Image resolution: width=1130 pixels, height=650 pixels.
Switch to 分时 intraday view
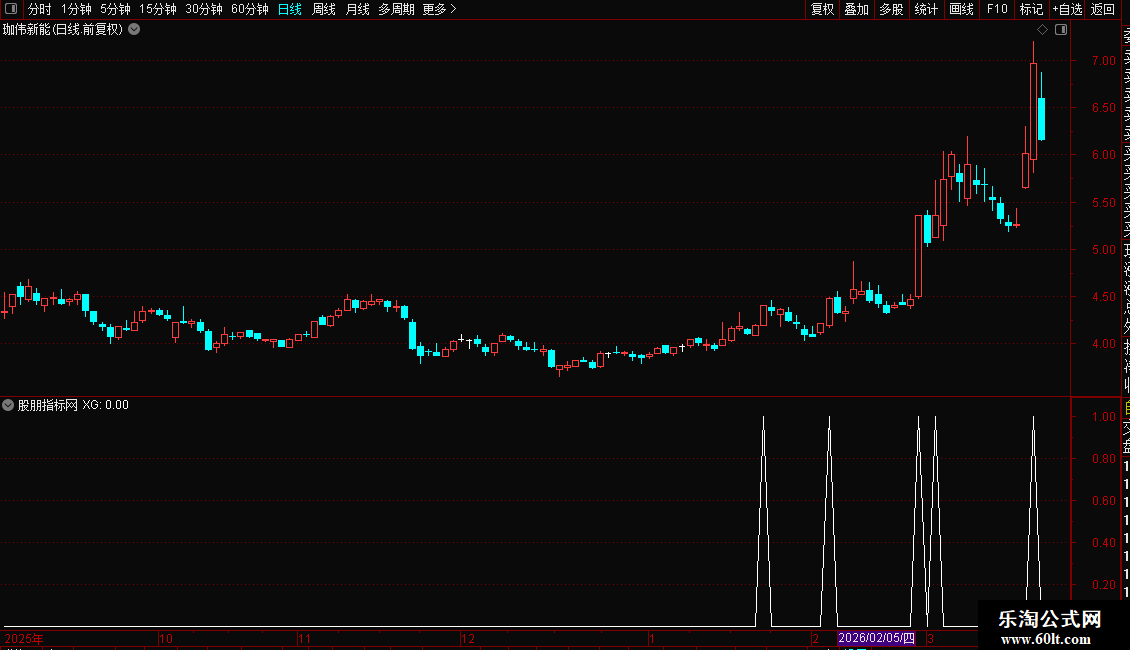coord(40,9)
